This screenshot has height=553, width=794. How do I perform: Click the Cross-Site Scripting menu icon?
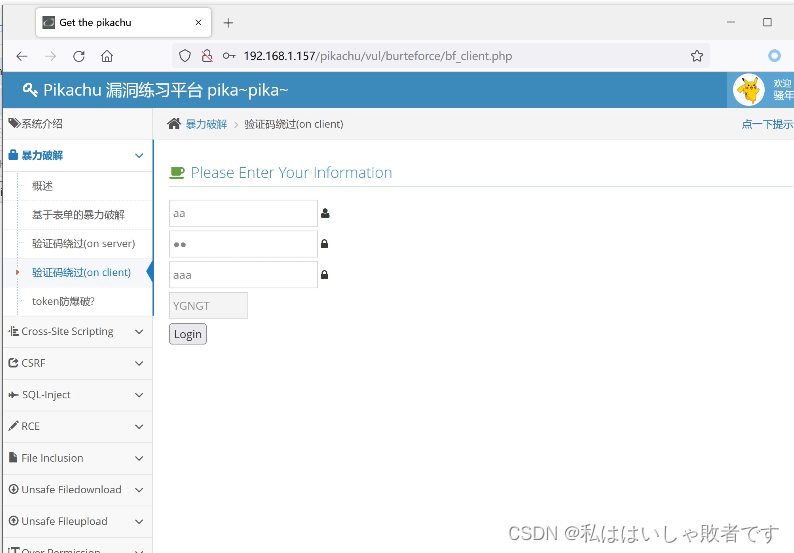(x=14, y=331)
